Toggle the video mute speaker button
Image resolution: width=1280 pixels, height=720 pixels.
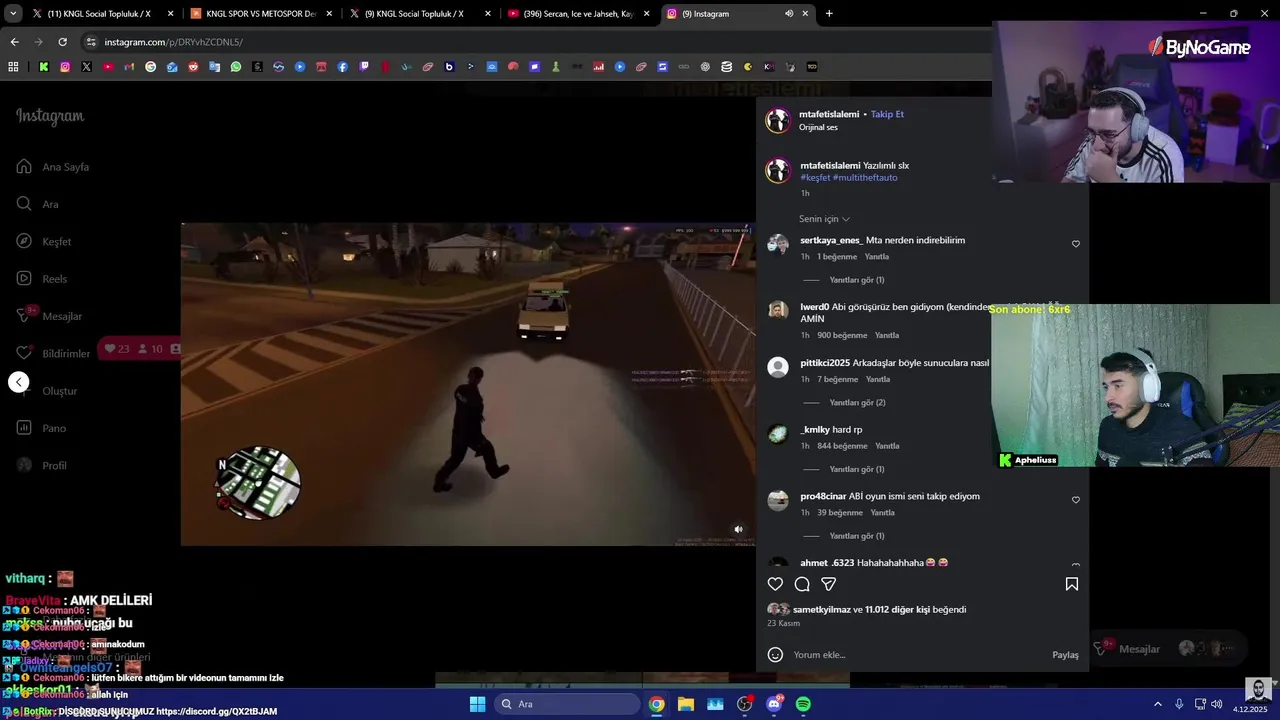pyautogui.click(x=739, y=530)
